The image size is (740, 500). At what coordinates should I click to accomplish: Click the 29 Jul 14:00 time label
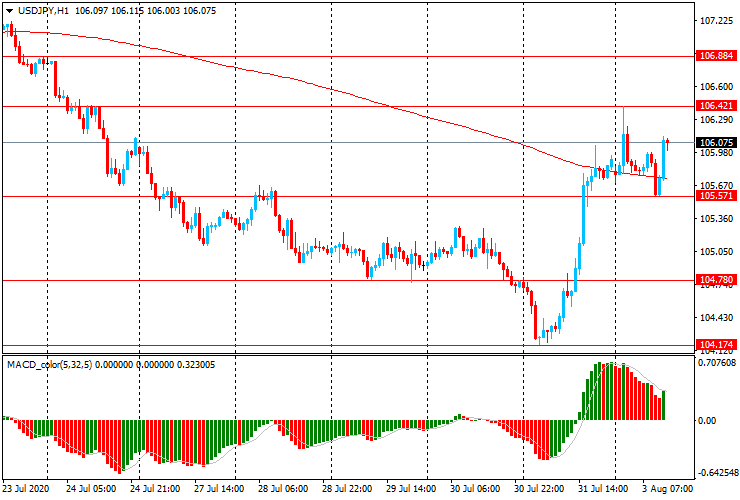click(412, 489)
